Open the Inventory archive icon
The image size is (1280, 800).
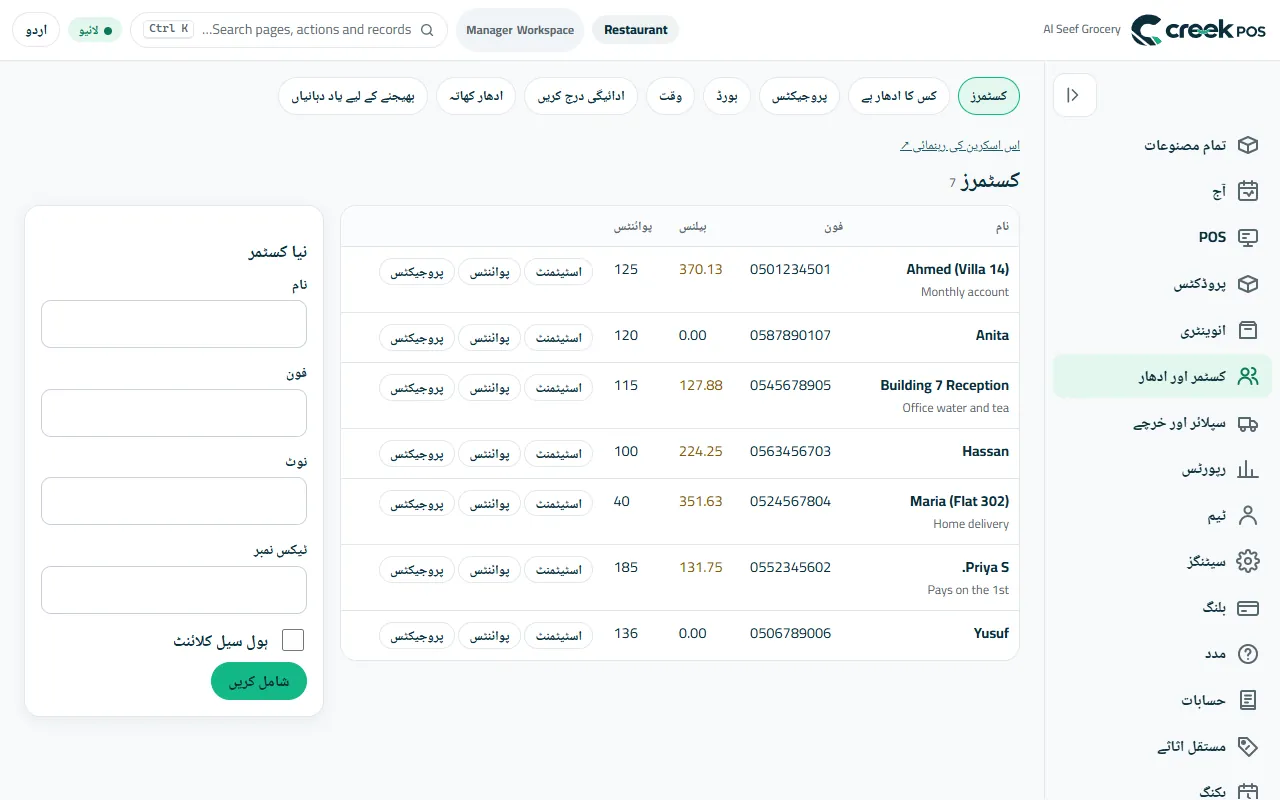tap(1247, 330)
